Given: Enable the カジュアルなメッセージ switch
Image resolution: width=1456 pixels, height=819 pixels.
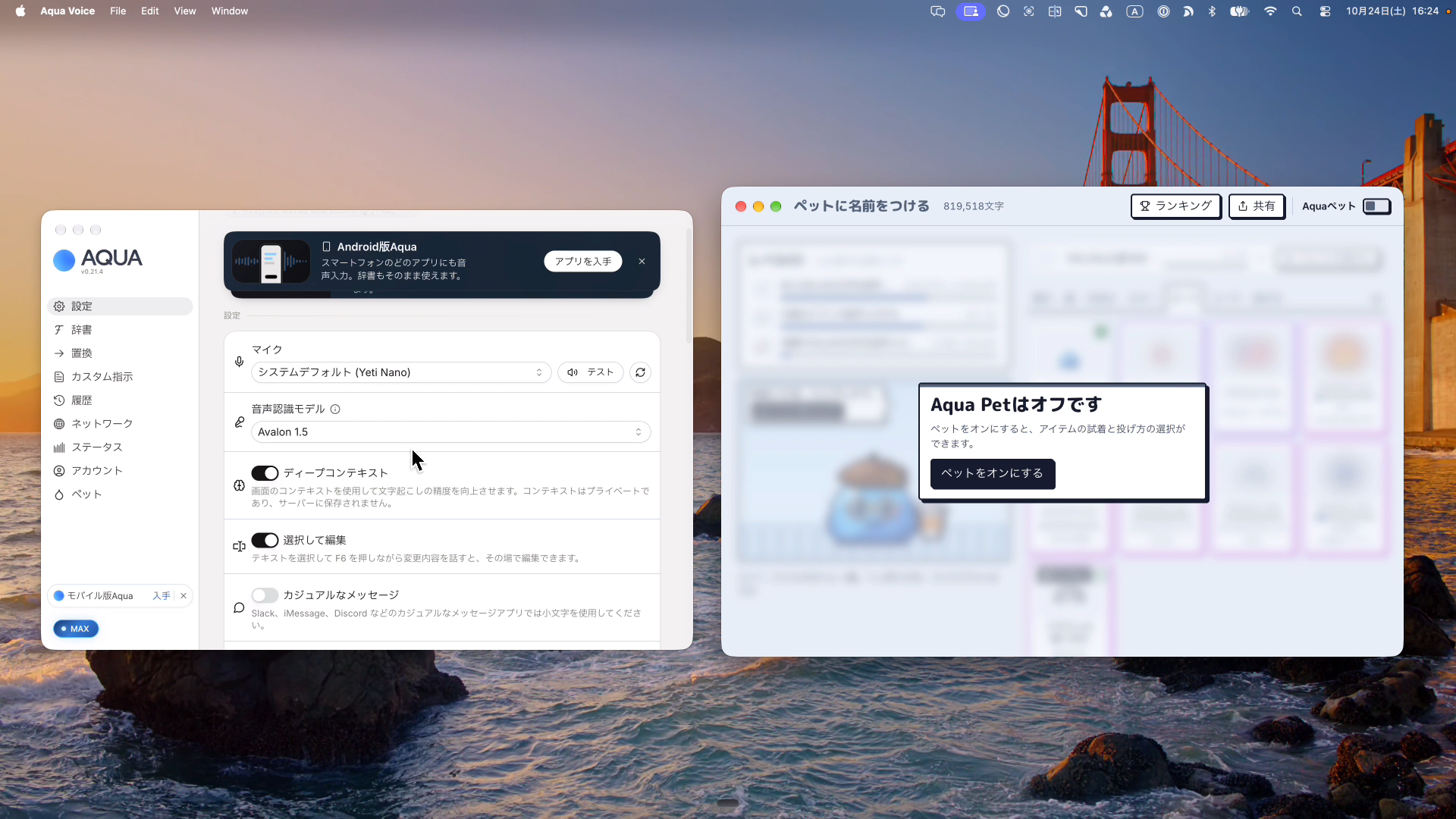Looking at the screenshot, I should click(x=265, y=595).
